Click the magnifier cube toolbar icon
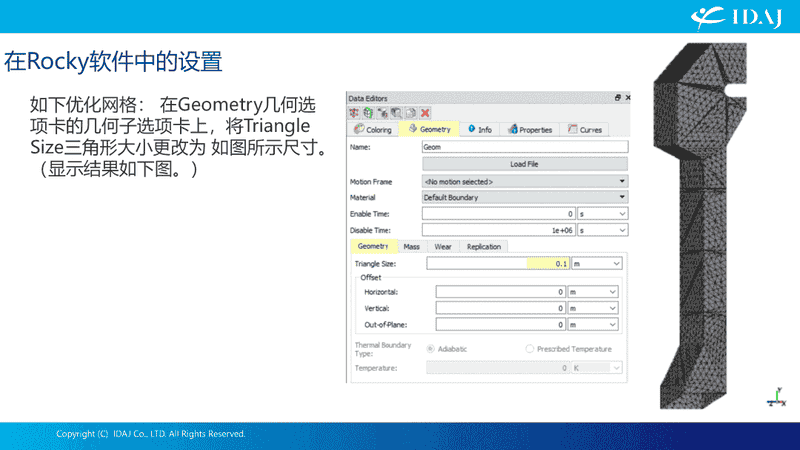This screenshot has width=800, height=450. coord(396,113)
